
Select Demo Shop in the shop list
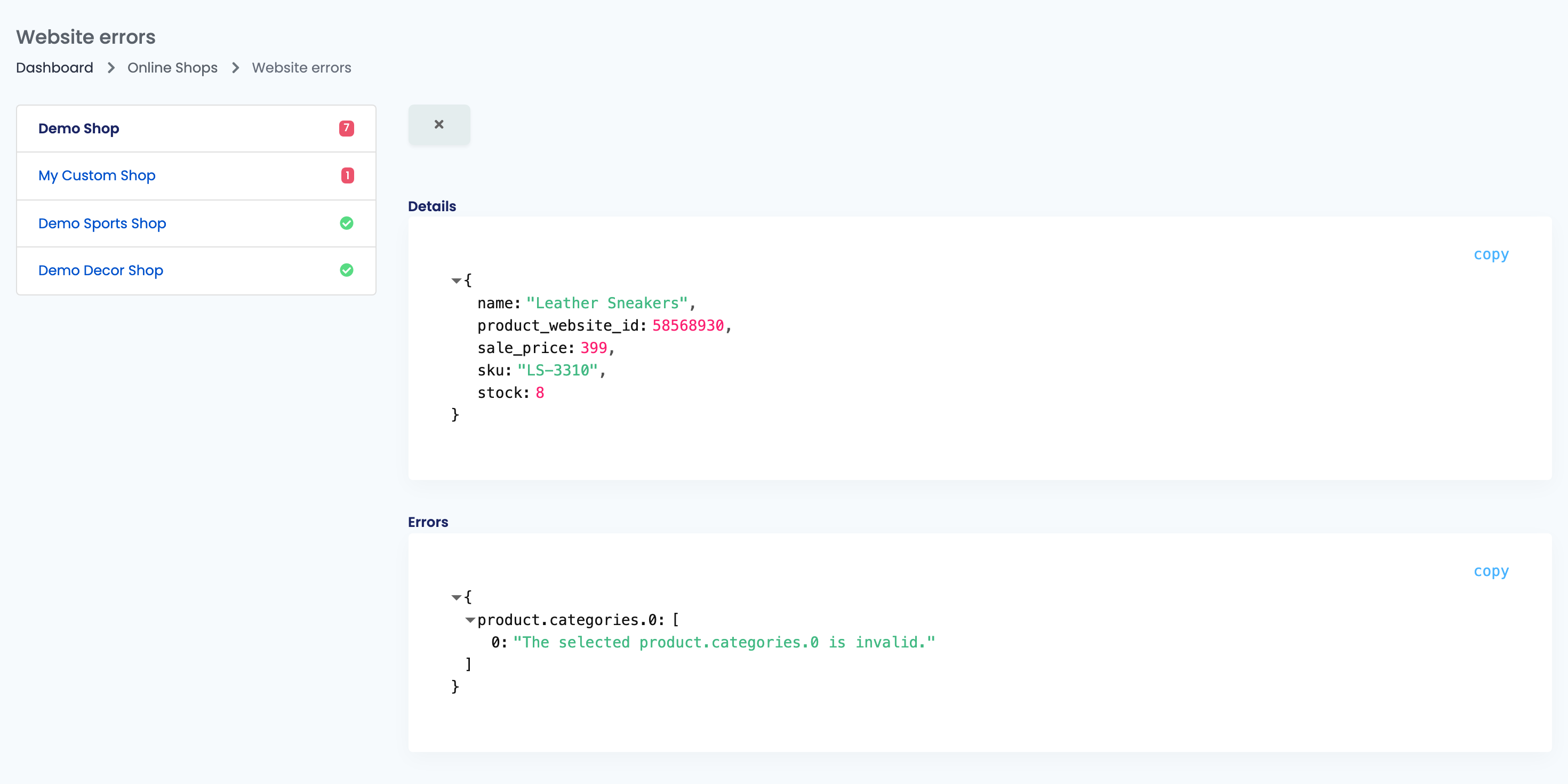[196, 129]
